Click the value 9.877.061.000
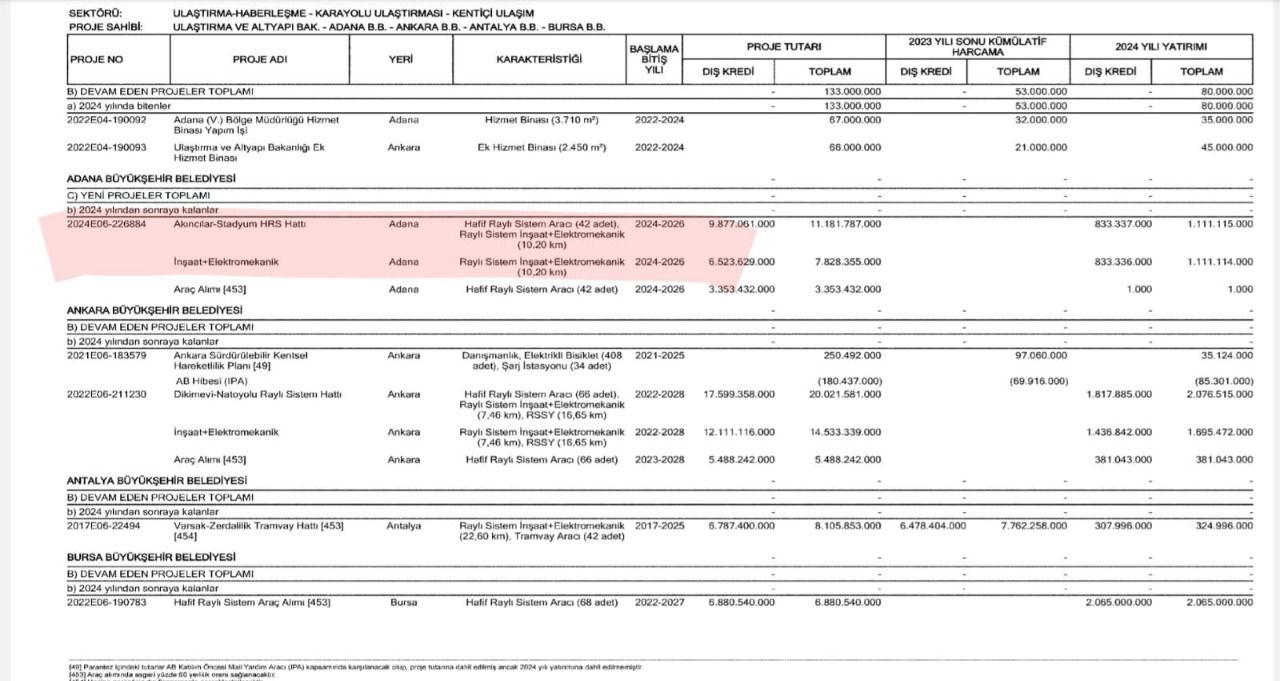 742,224
